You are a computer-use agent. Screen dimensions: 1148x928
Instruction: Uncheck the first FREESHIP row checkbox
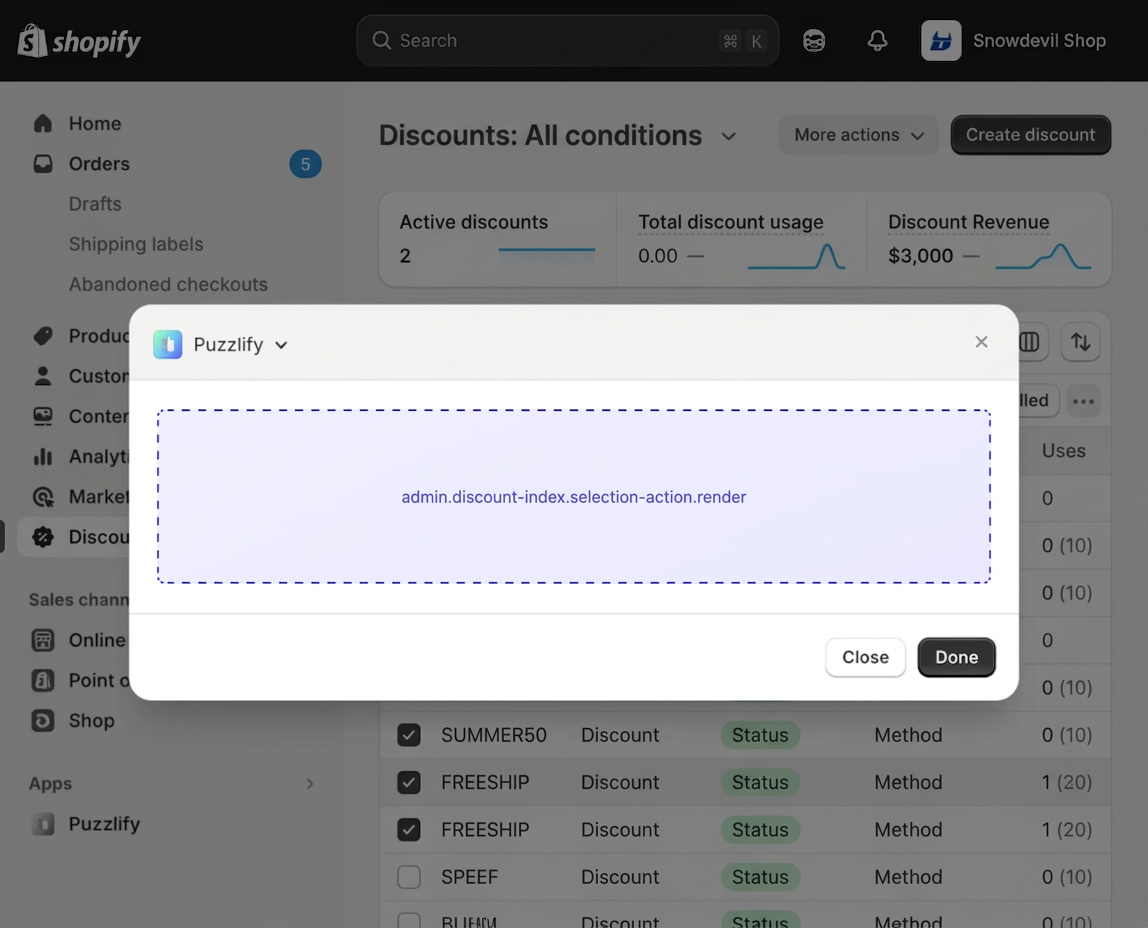click(x=409, y=782)
